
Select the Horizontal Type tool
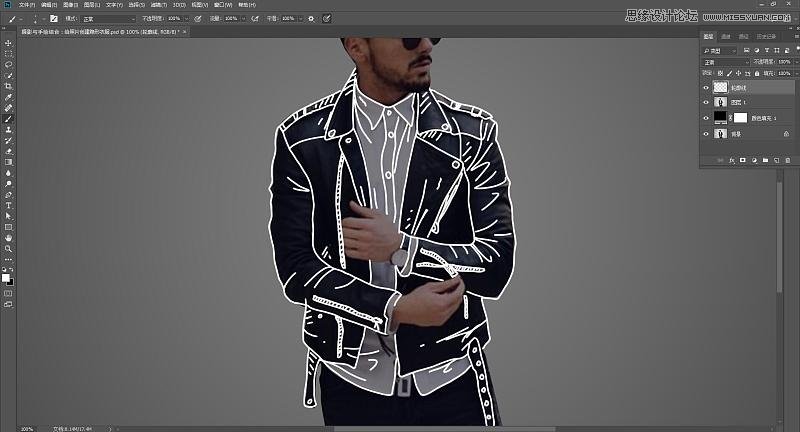pos(8,206)
